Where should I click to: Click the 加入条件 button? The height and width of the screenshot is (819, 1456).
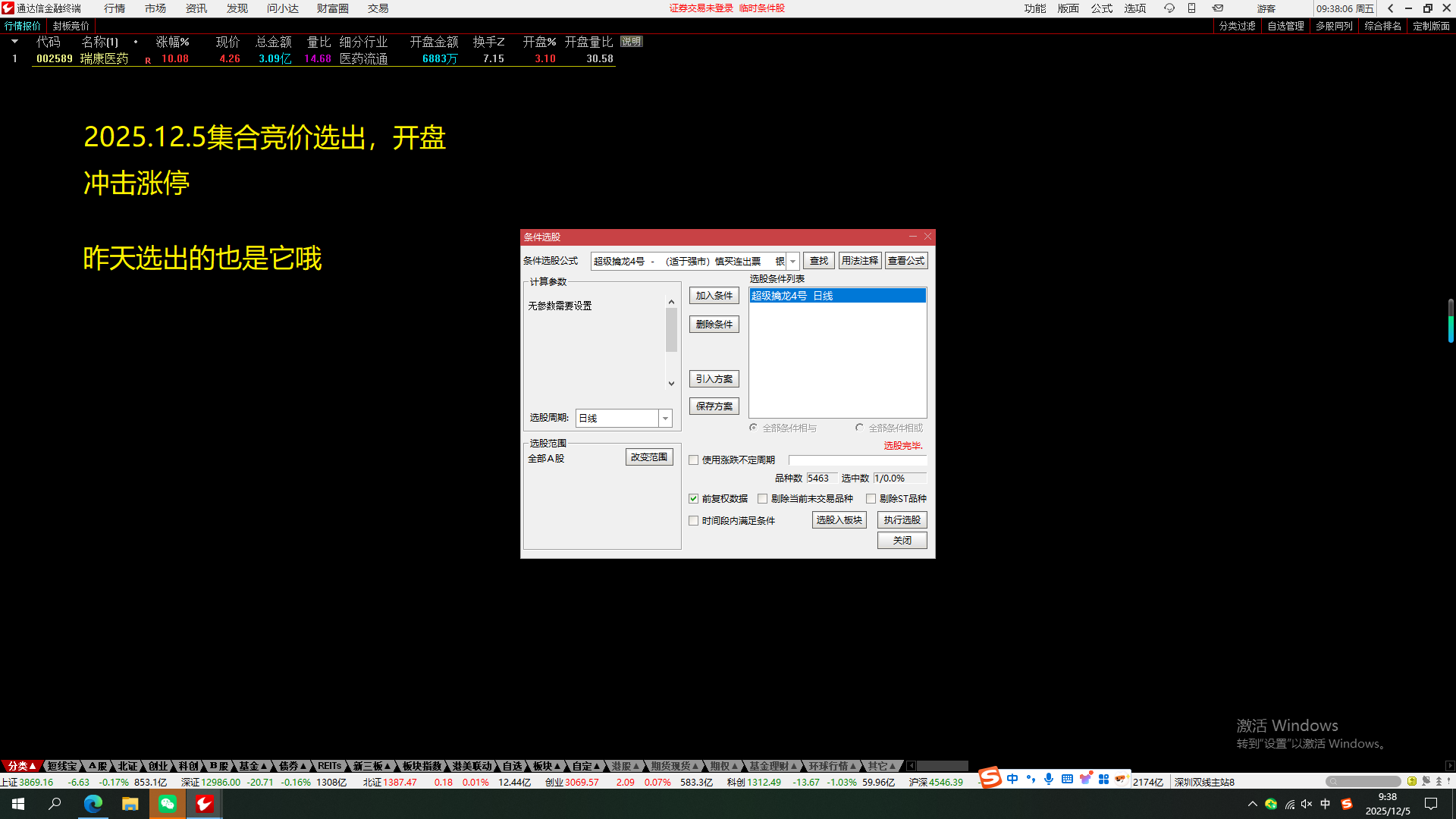coord(714,296)
